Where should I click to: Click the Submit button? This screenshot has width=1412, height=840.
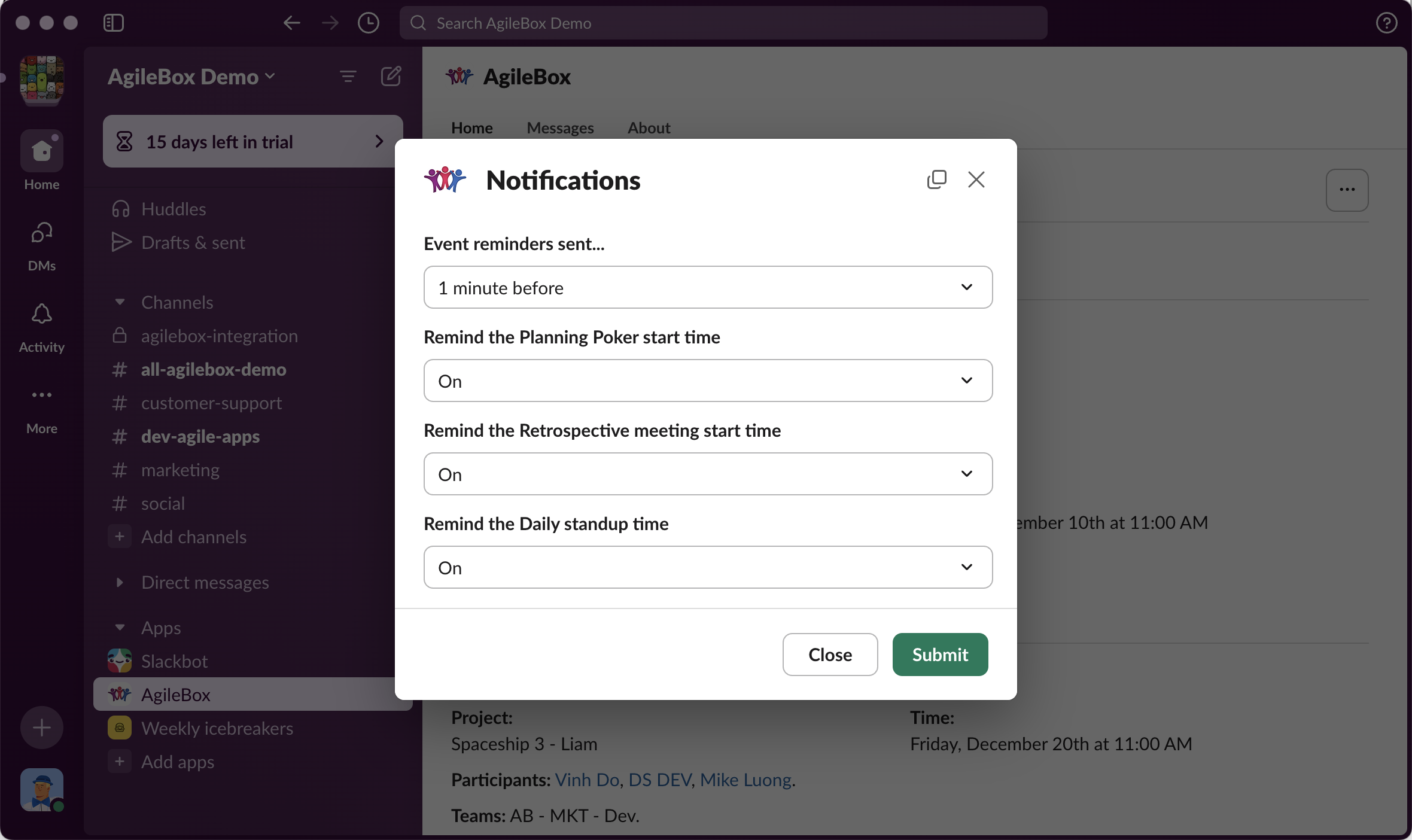point(940,655)
